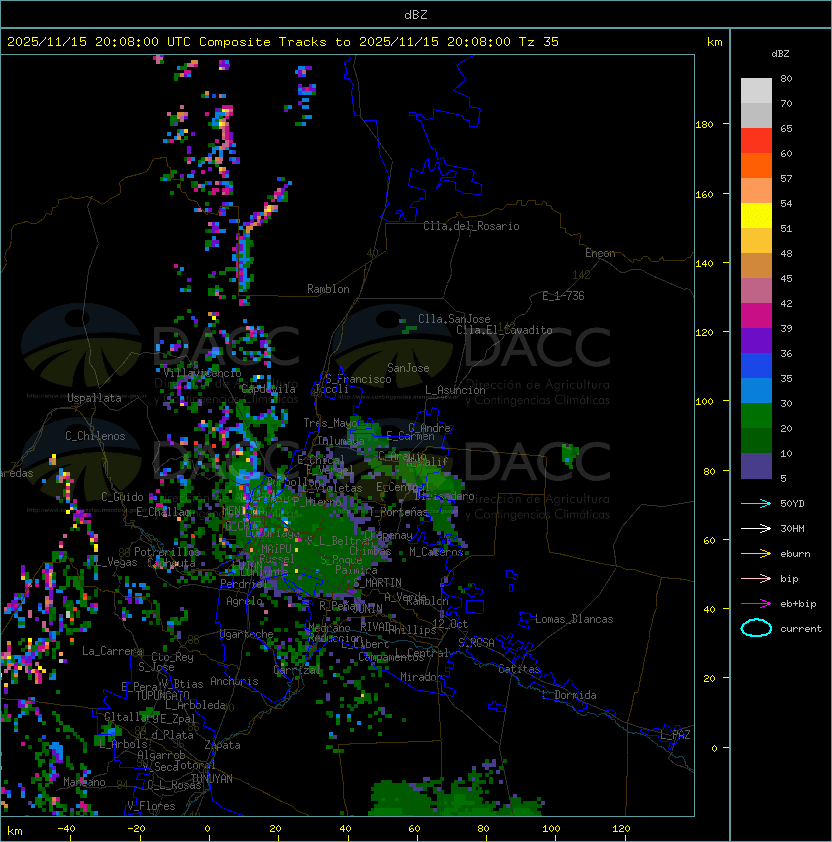Viewport: 832px width, 842px height.
Task: Click the 'S_MARTIN' map label
Action: tap(378, 583)
